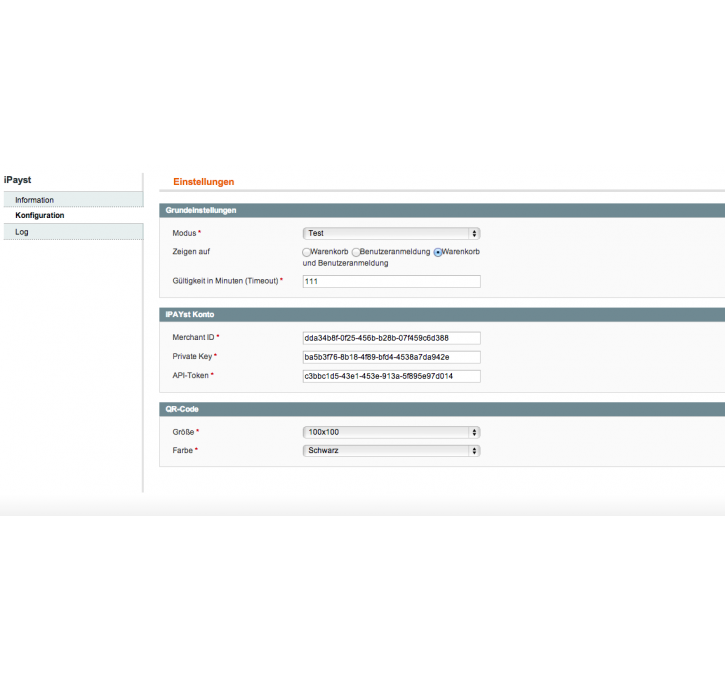Click the Private Key input field
The image size is (725, 680).
(391, 357)
